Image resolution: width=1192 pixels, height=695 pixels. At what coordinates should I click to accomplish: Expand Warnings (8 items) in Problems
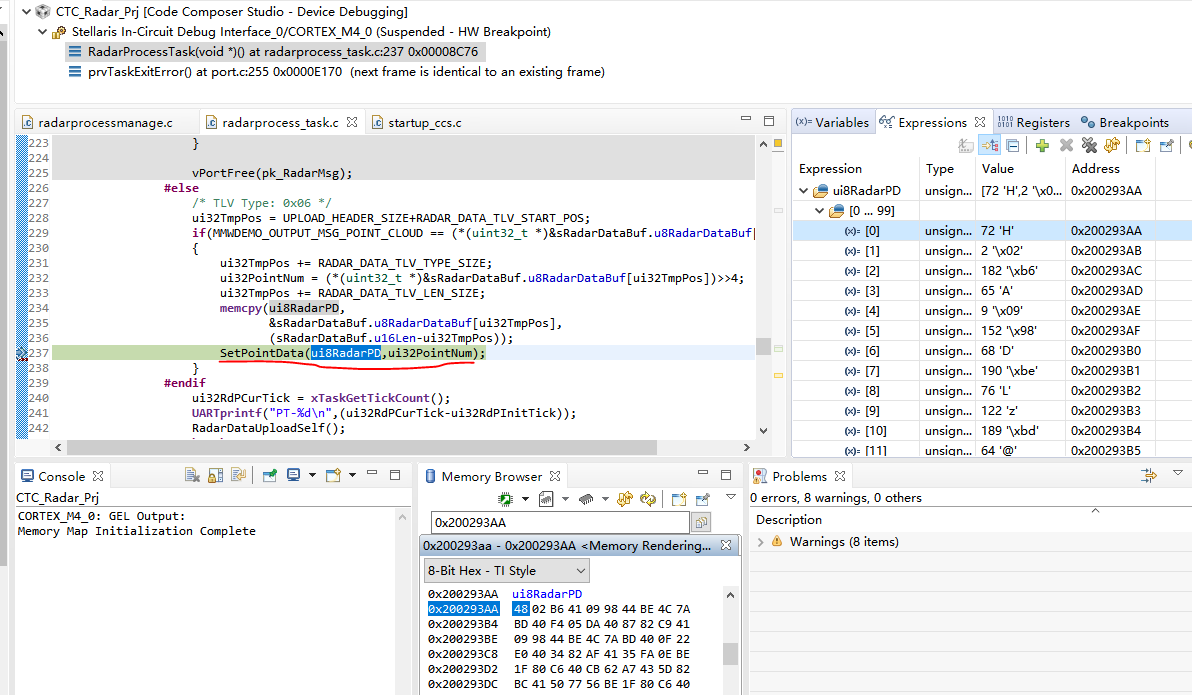click(x=760, y=542)
